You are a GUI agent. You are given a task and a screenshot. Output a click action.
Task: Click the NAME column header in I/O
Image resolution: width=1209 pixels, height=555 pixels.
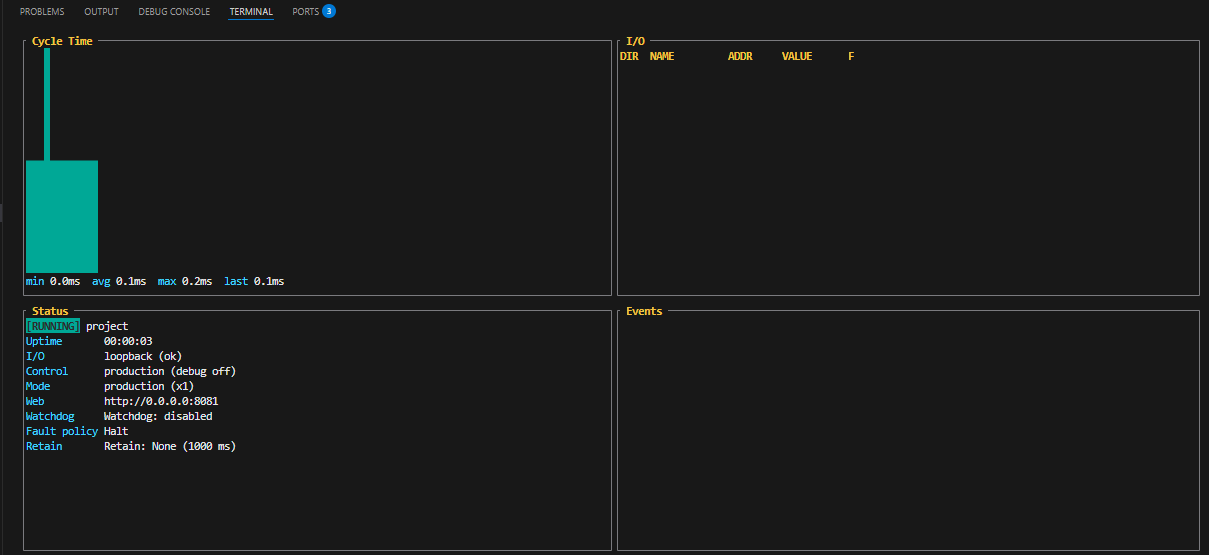[x=662, y=57]
